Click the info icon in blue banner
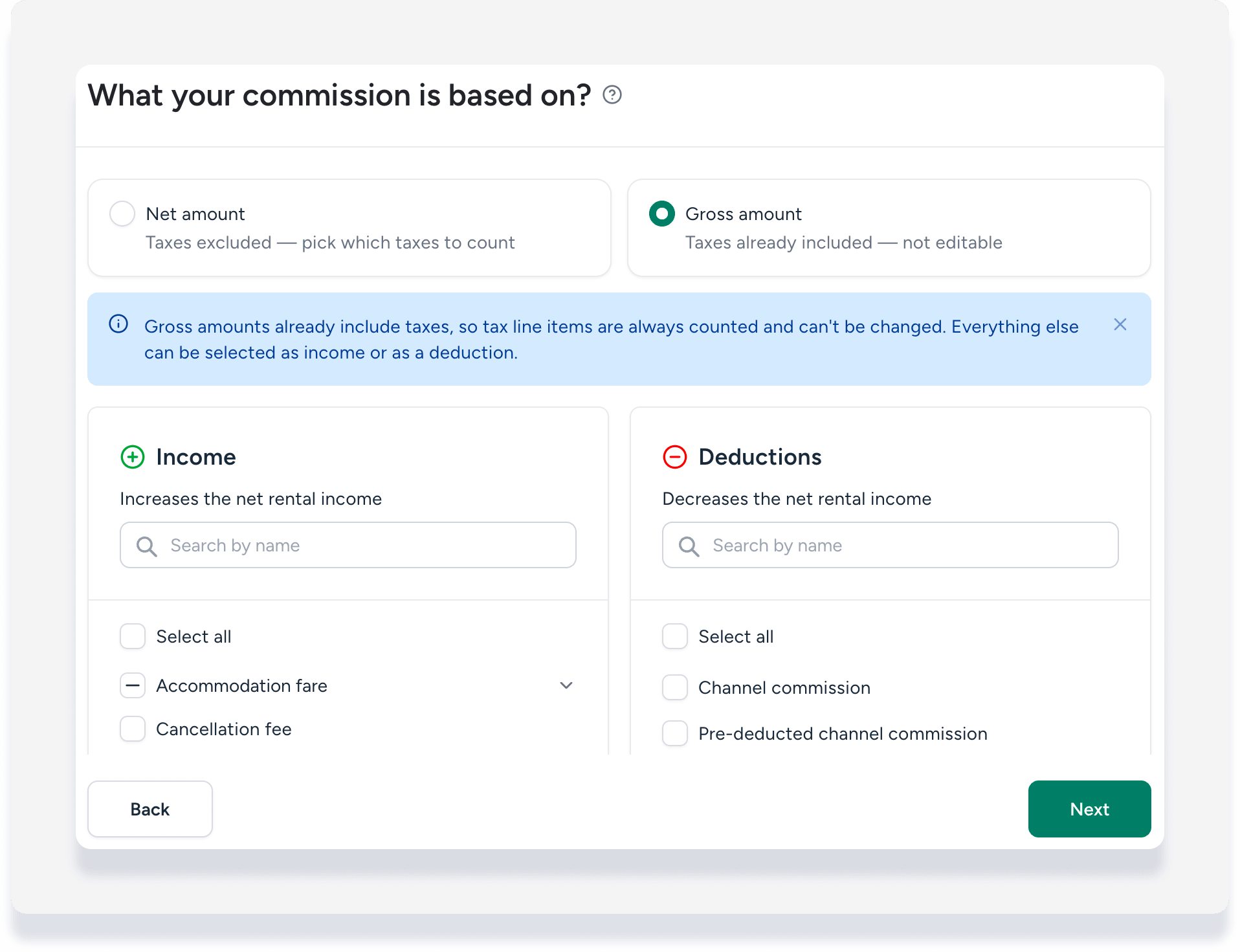The width and height of the screenshot is (1240, 952). [118, 324]
